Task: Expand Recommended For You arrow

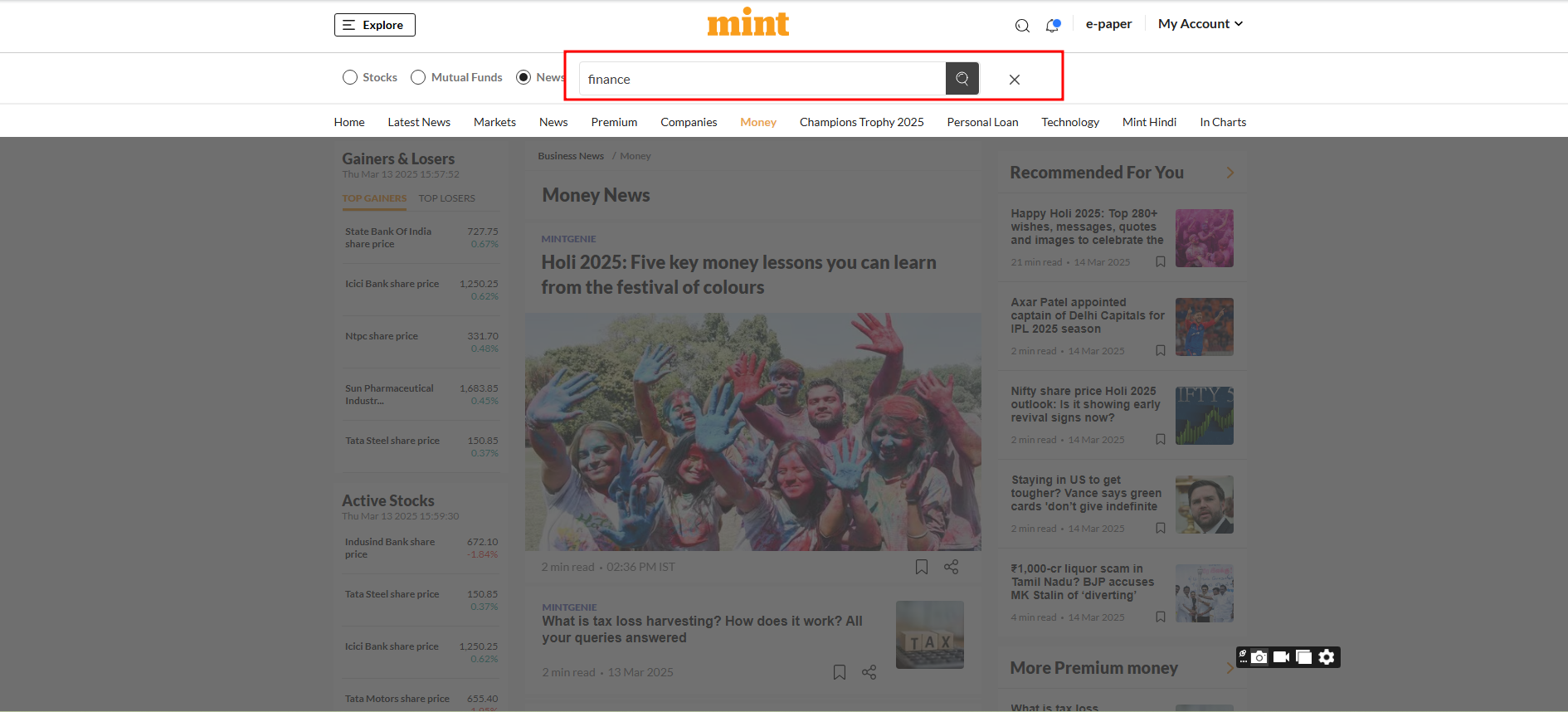Action: (1230, 173)
